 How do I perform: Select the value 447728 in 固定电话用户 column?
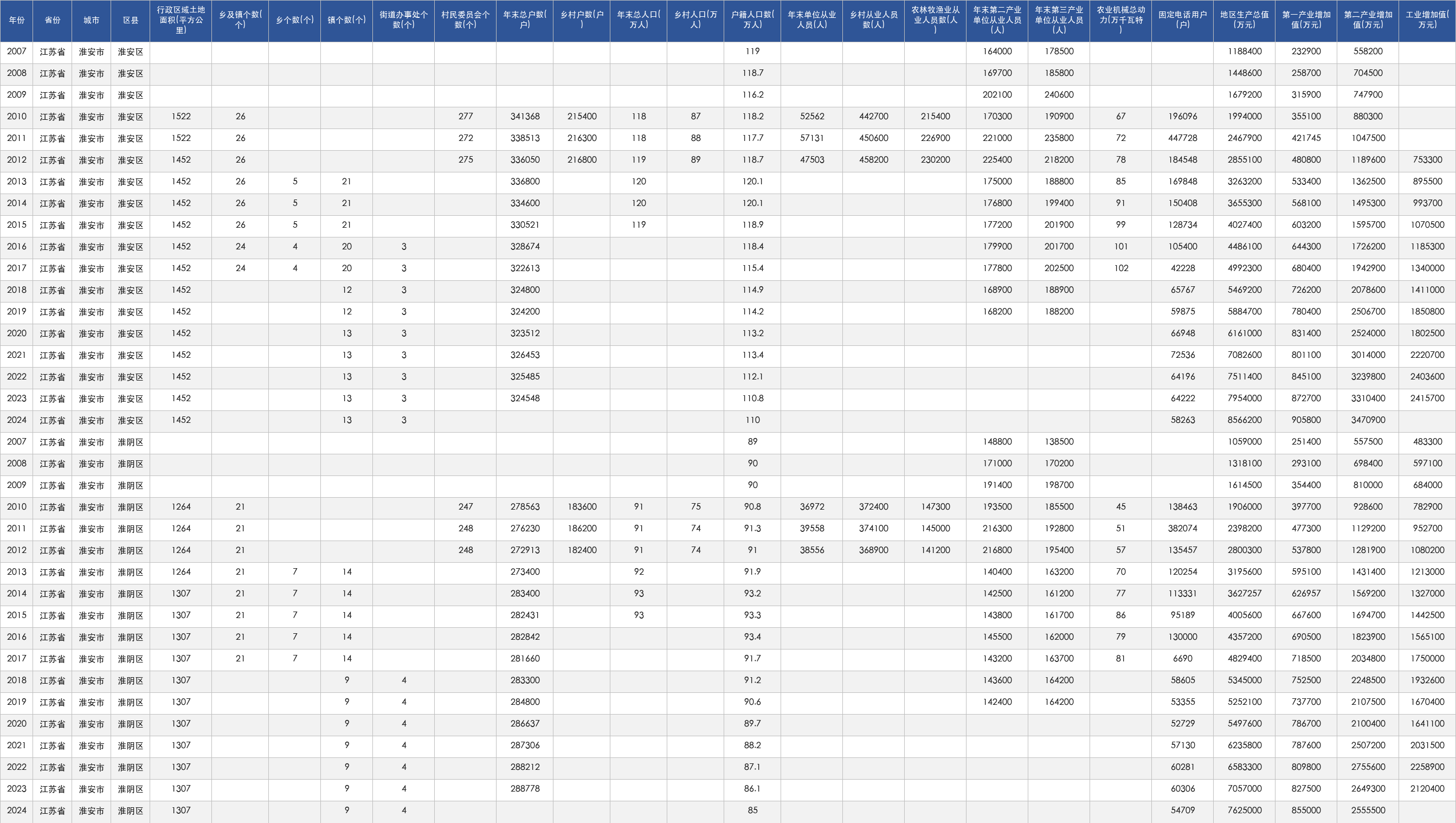tap(1182, 138)
